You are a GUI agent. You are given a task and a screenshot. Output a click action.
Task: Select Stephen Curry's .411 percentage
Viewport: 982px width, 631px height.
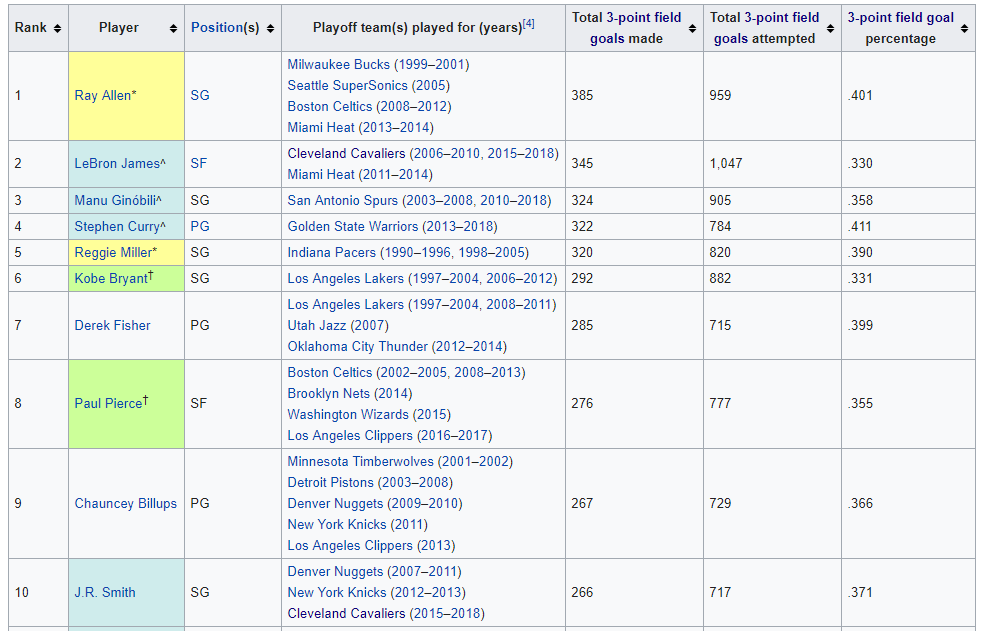coord(859,227)
